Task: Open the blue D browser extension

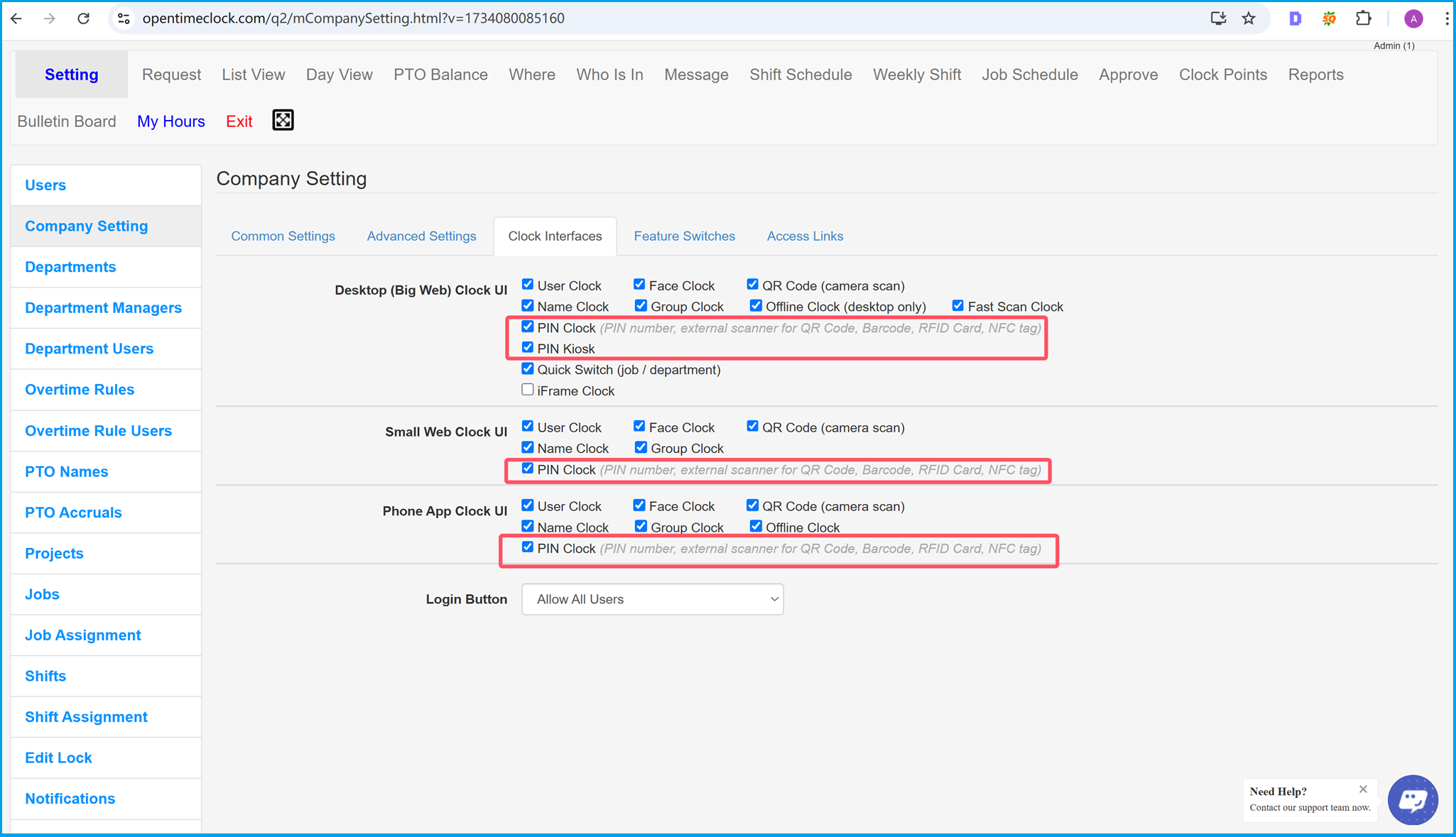Action: click(x=1295, y=18)
